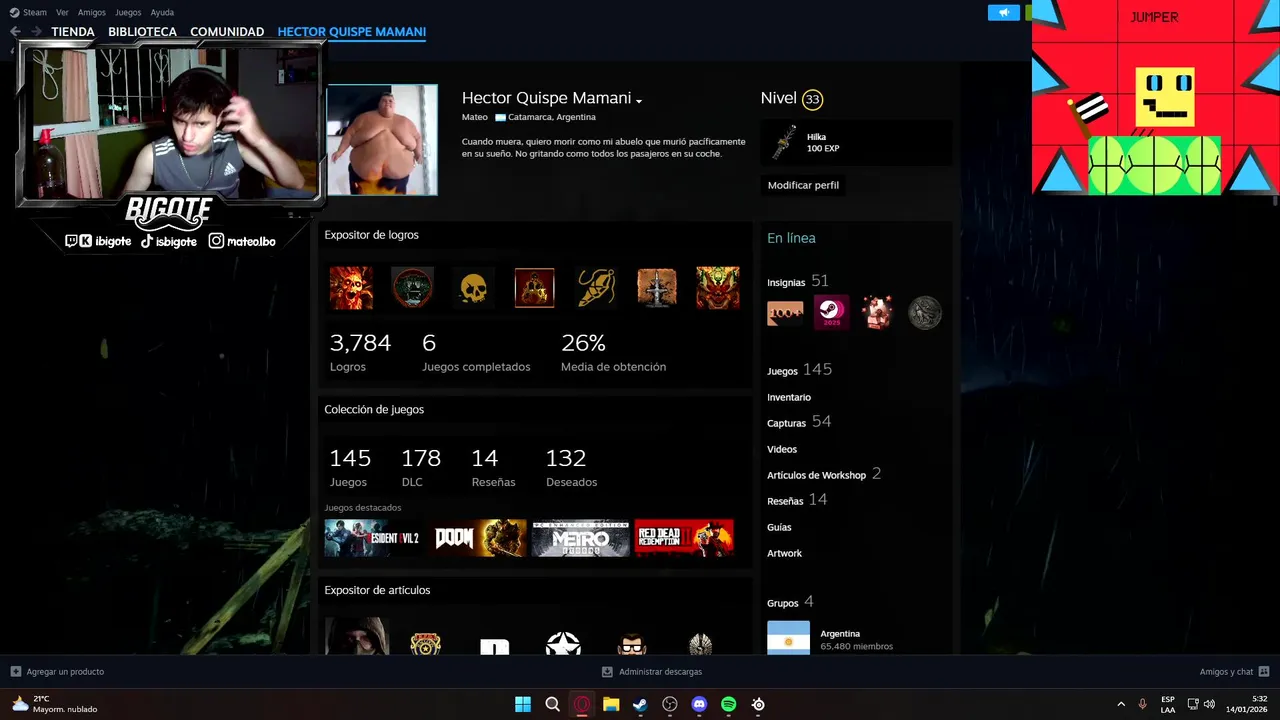Viewport: 1280px width, 720px height.
Task: Open the Argentina group link
Action: point(840,633)
